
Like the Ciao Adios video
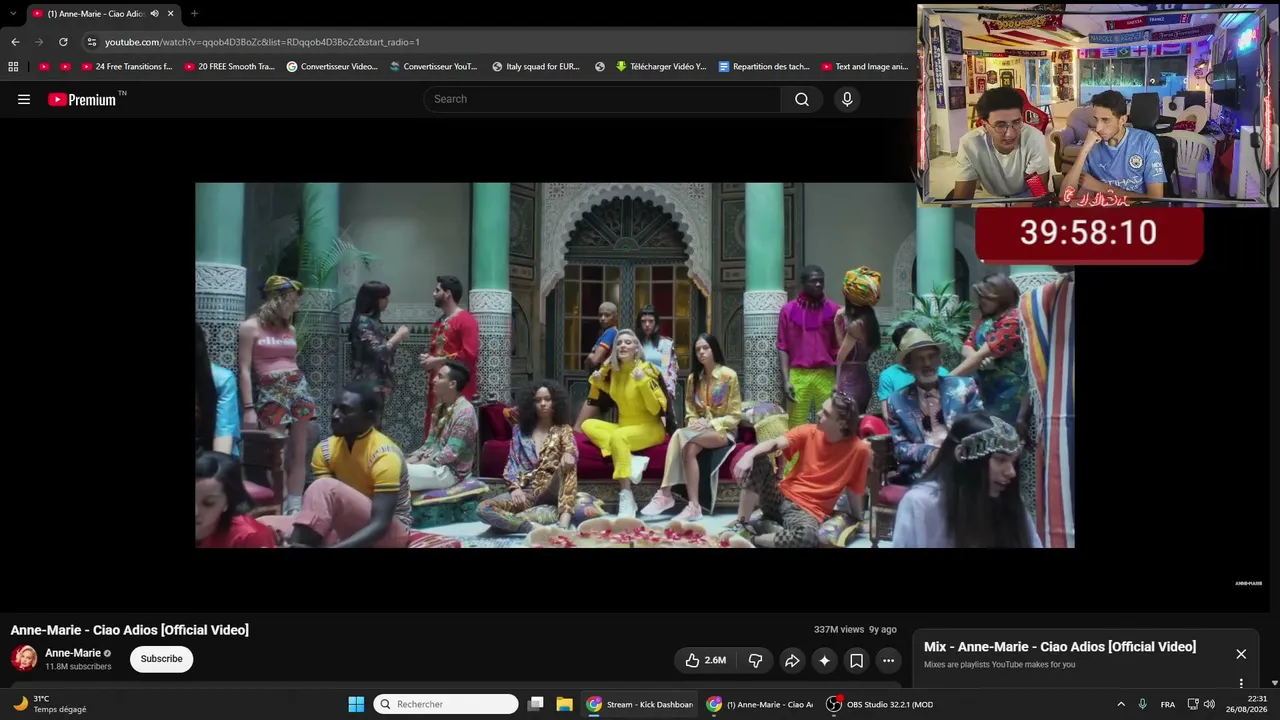click(705, 660)
